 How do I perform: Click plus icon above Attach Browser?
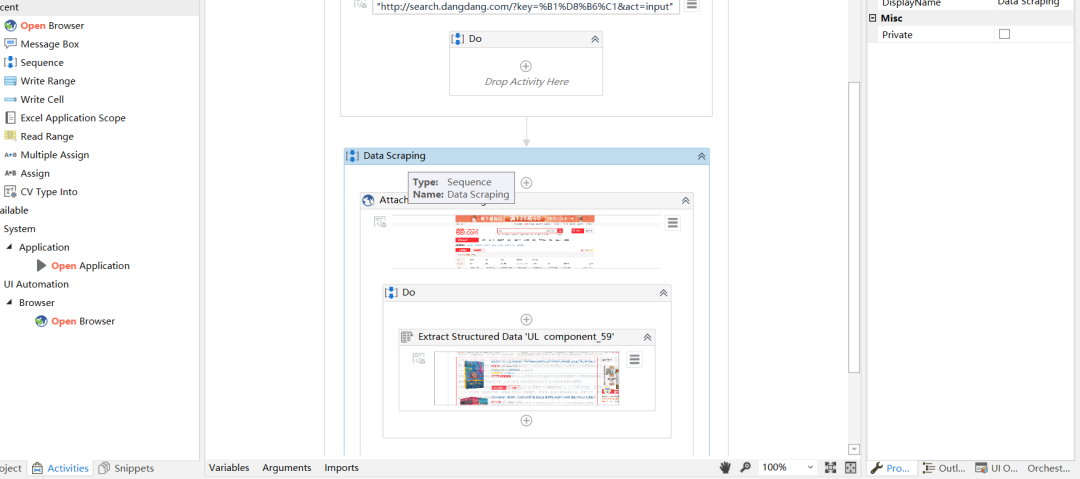[x=526, y=183]
